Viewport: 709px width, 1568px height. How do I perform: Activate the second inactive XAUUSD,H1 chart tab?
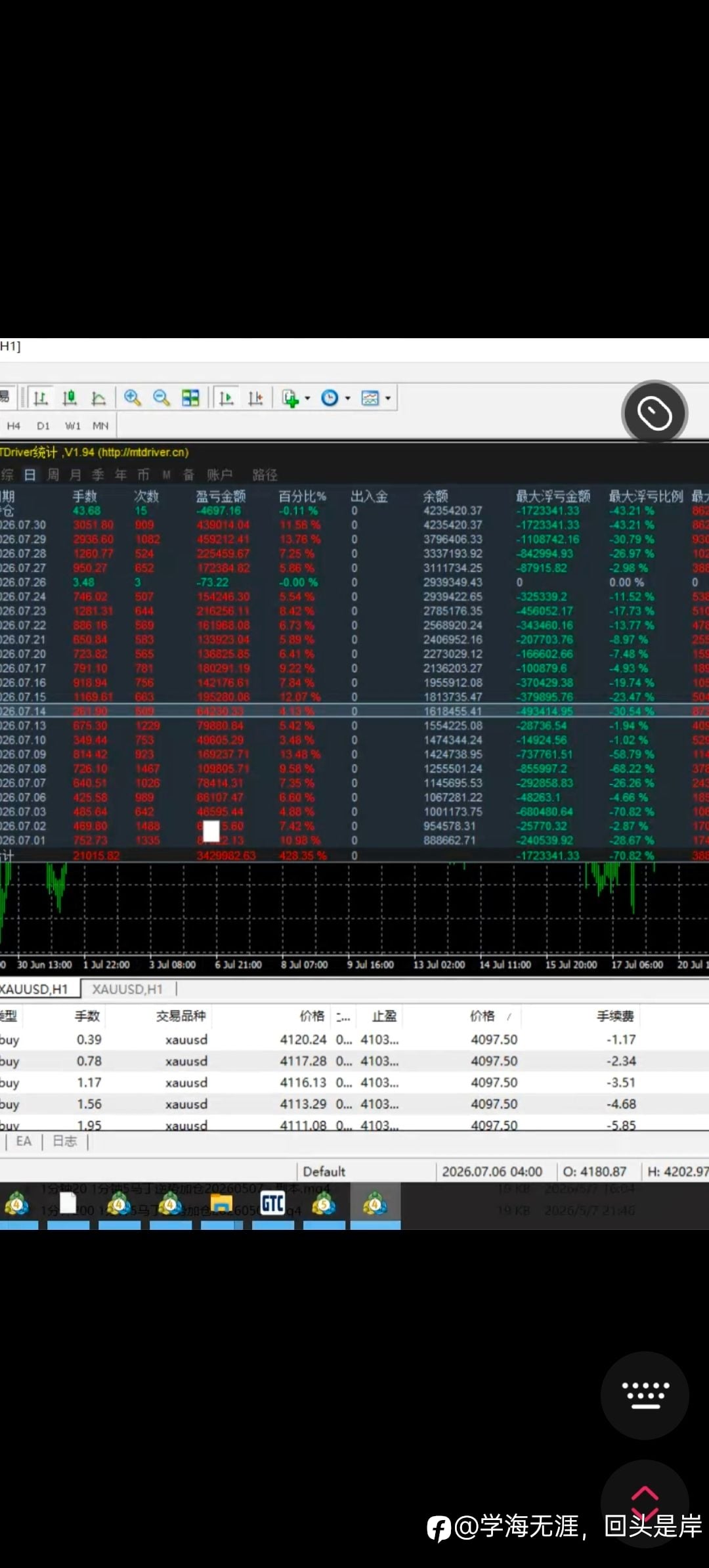[127, 989]
